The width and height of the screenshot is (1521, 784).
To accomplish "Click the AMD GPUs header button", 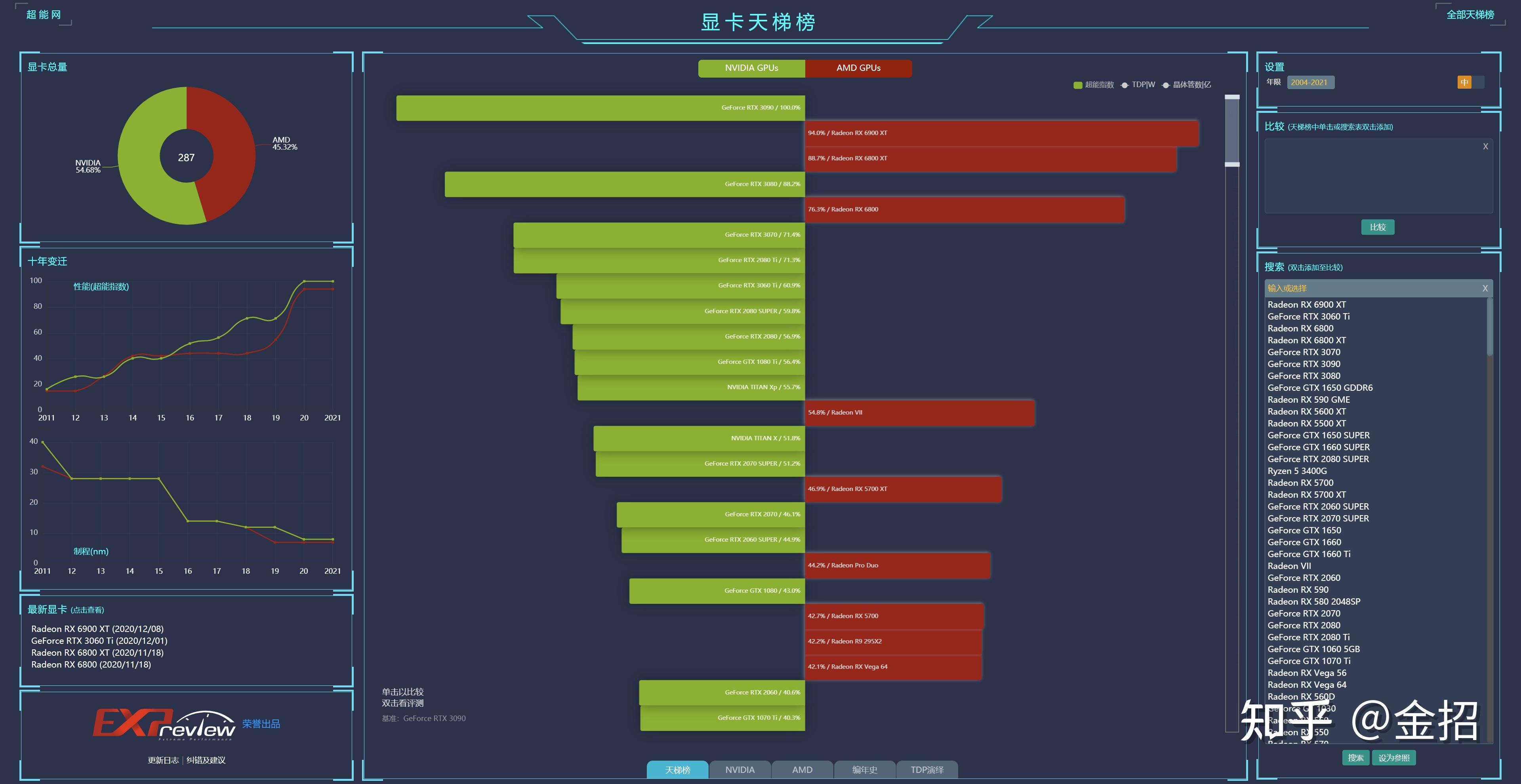I will [858, 68].
